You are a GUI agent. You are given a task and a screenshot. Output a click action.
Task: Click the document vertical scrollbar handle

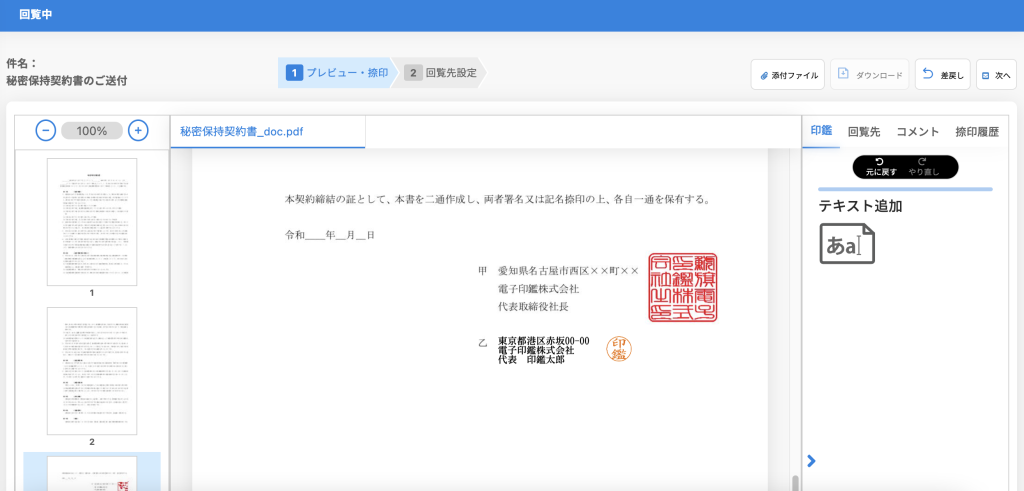click(795, 483)
